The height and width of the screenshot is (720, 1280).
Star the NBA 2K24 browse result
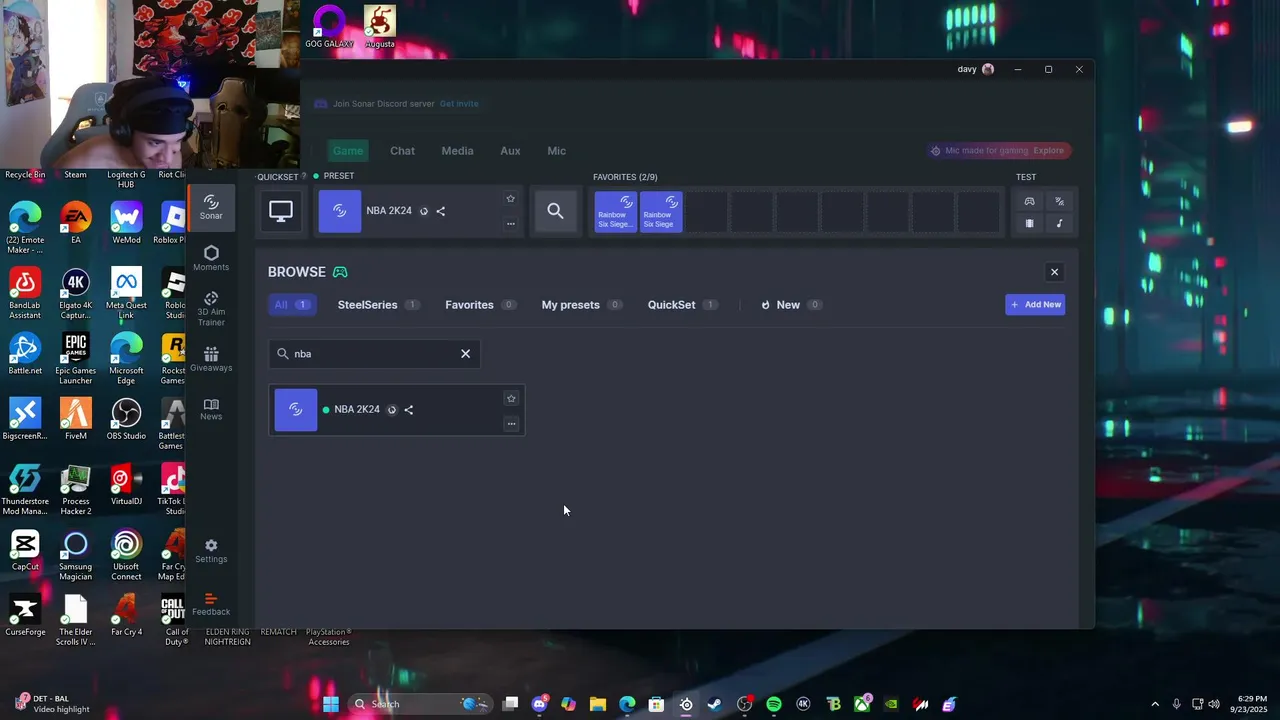[x=511, y=398]
